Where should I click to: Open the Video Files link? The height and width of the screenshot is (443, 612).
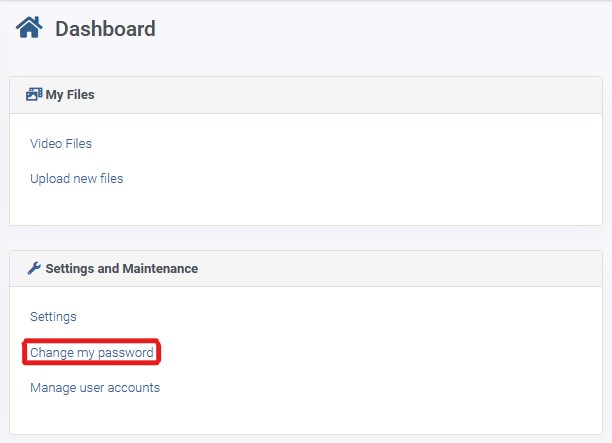(x=61, y=144)
